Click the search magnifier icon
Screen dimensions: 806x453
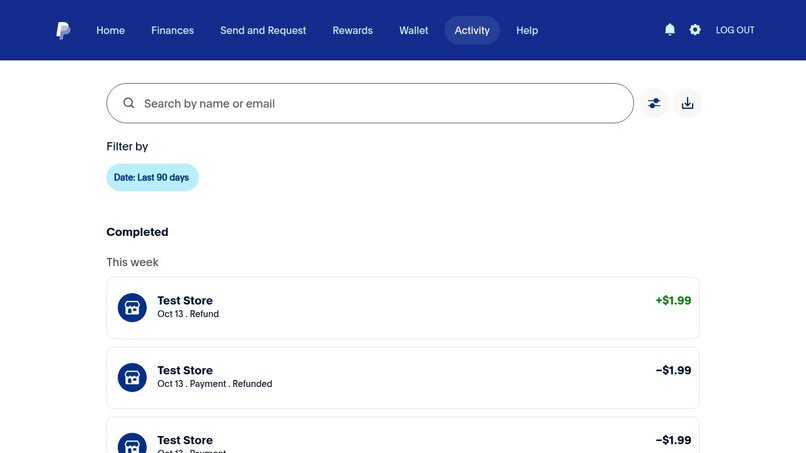pyautogui.click(x=129, y=103)
